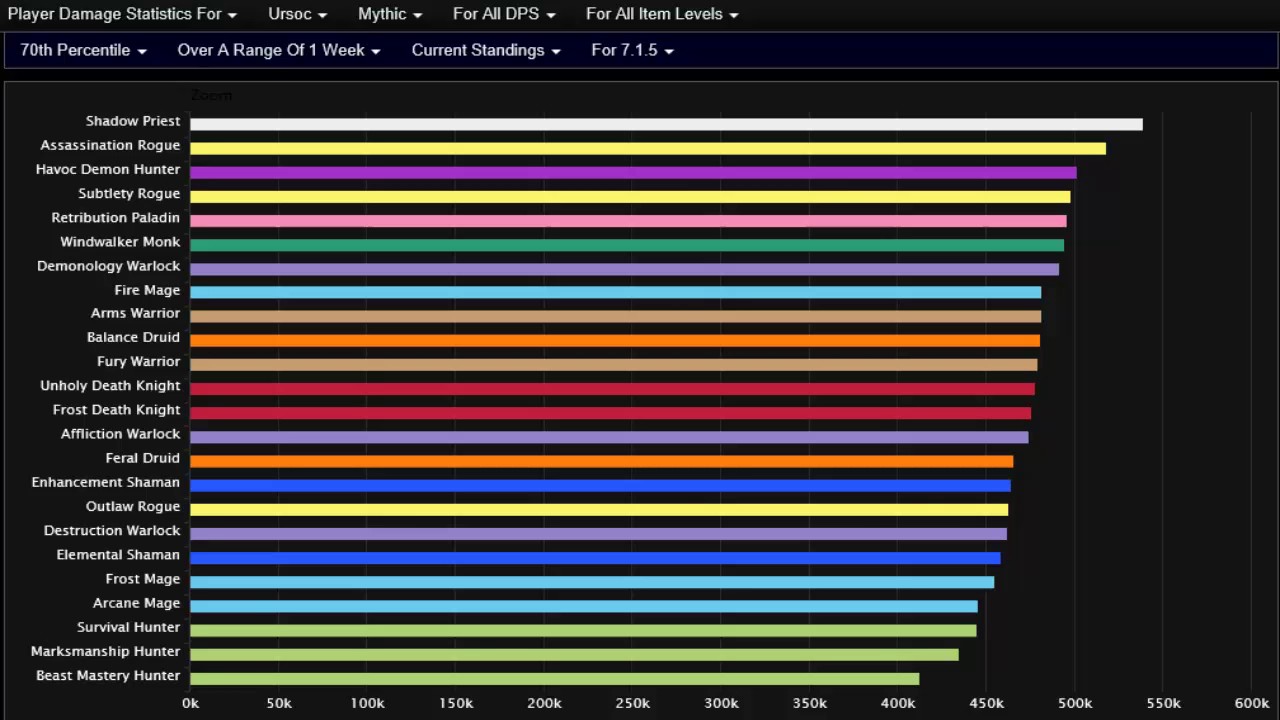
Task: Click the Beast Mastery Hunter bar
Action: pos(554,679)
